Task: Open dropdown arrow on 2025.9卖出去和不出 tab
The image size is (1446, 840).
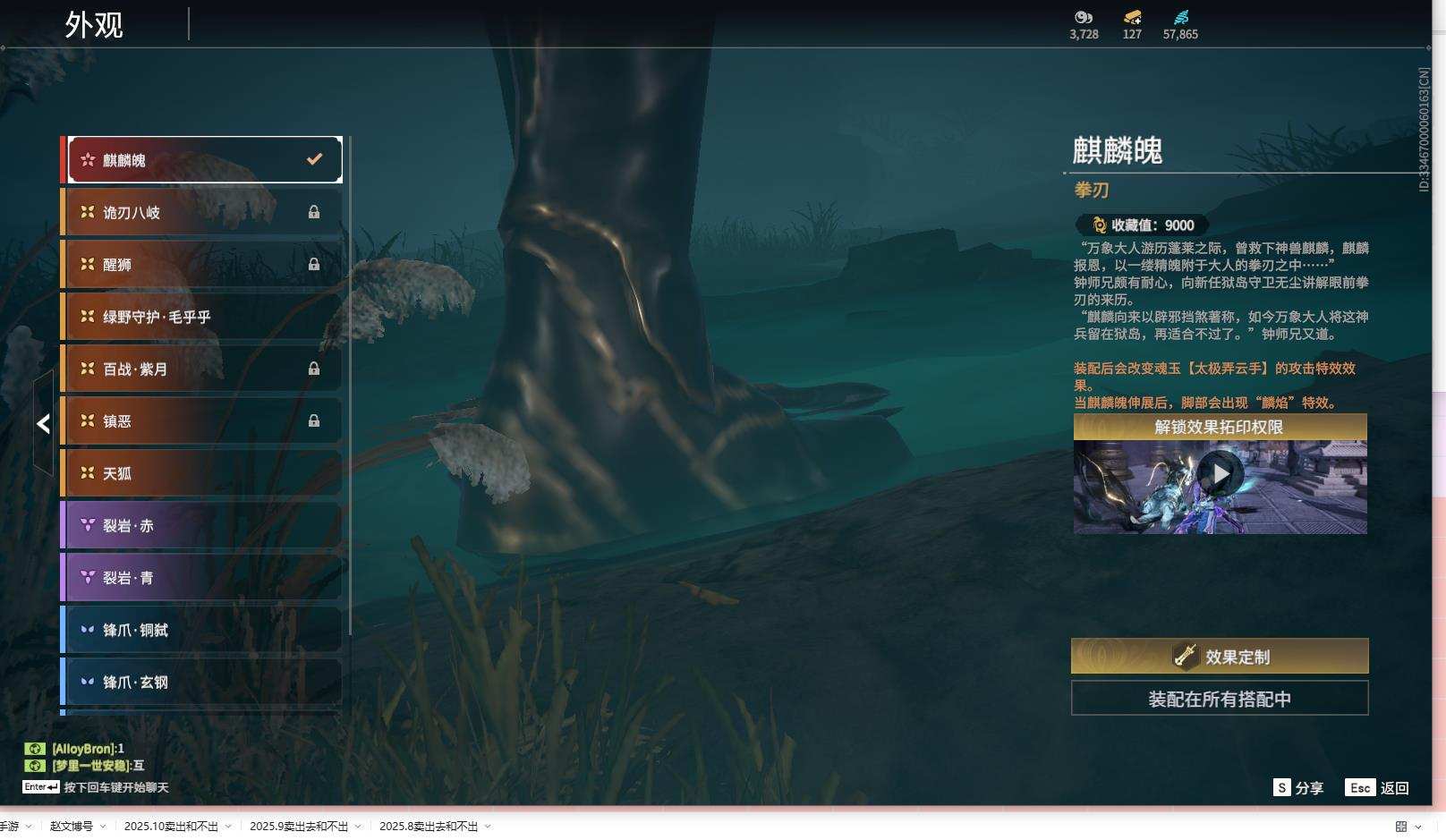Action: pyautogui.click(x=358, y=827)
